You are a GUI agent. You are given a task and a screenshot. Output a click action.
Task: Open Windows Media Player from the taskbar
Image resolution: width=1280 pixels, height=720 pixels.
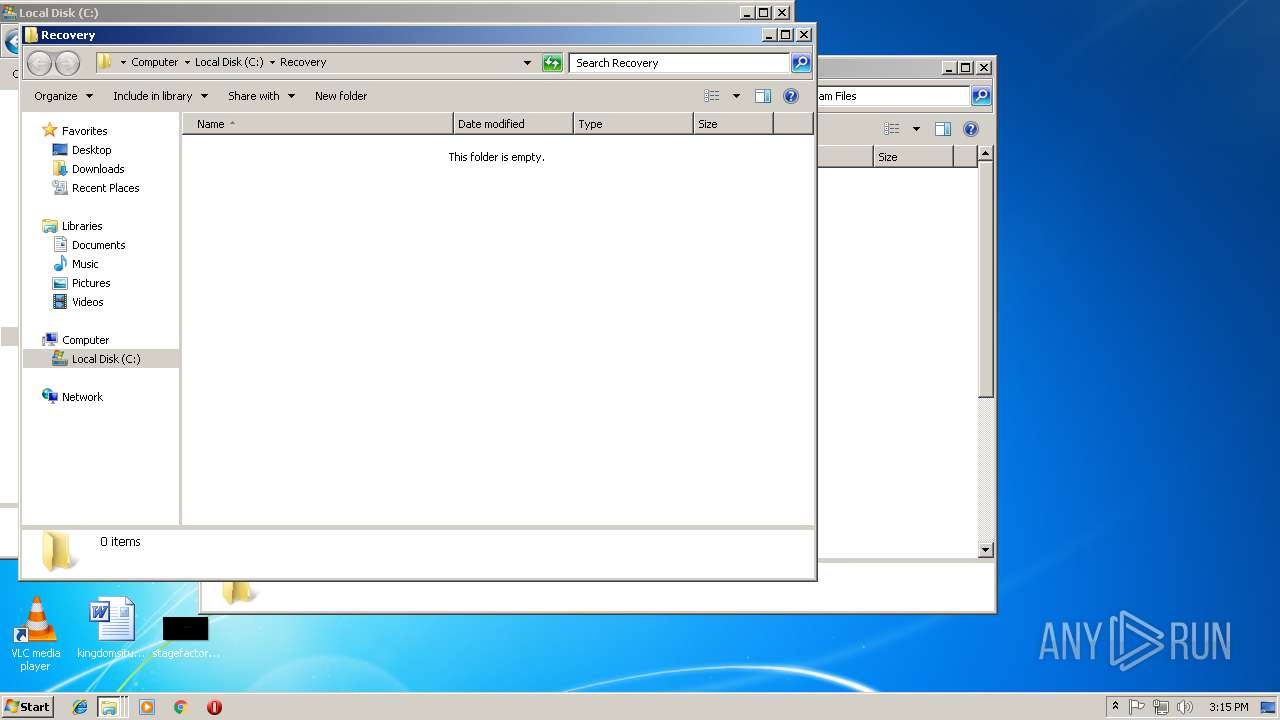tap(147, 707)
